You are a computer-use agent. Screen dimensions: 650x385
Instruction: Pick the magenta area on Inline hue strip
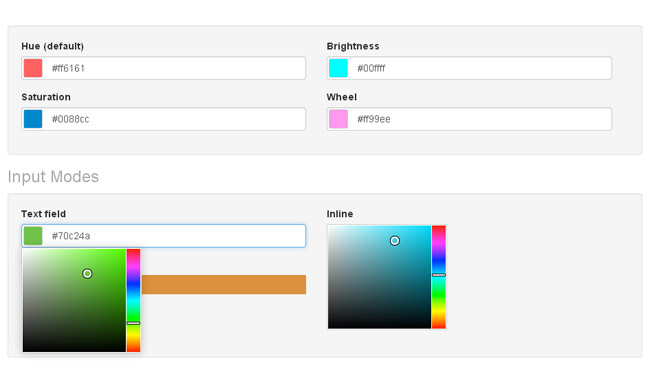439,245
